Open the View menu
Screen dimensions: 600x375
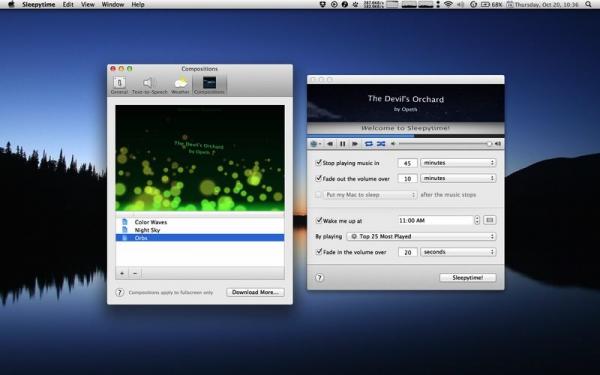(x=88, y=5)
